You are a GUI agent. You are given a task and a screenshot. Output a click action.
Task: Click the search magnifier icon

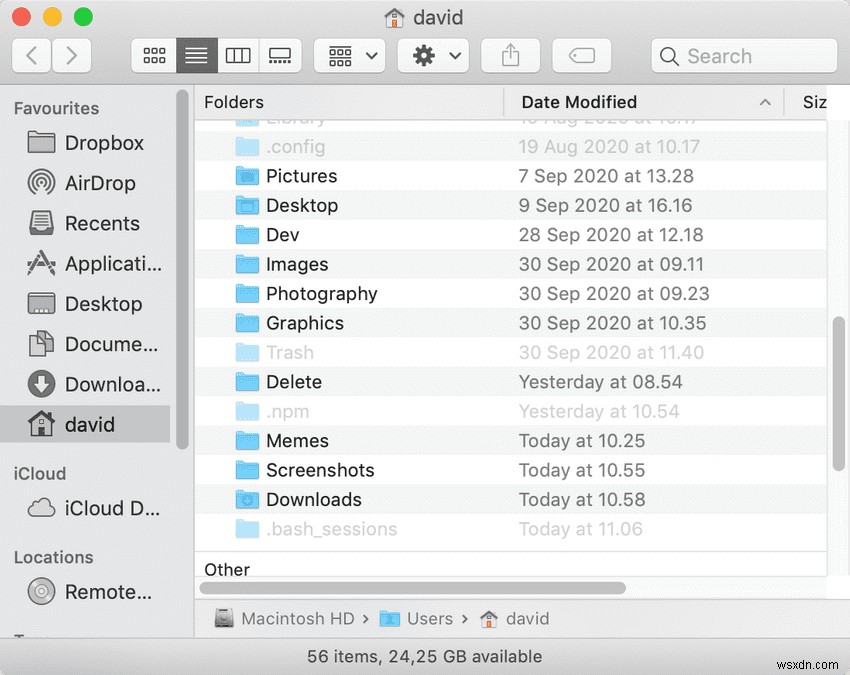click(x=669, y=56)
